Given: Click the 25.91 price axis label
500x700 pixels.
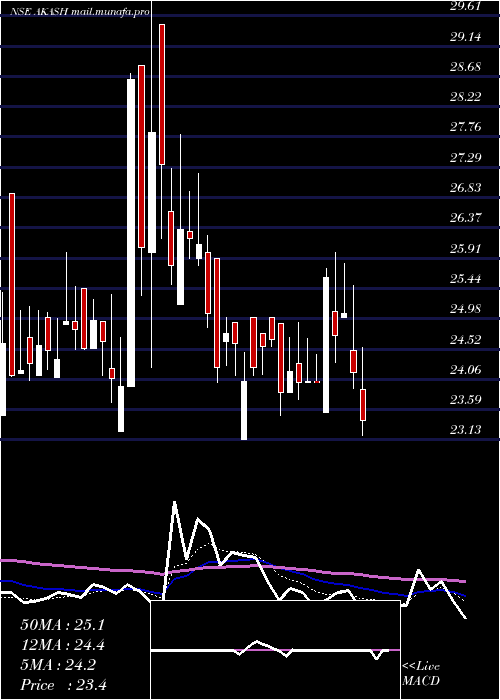Looking at the screenshot, I should point(466,248).
